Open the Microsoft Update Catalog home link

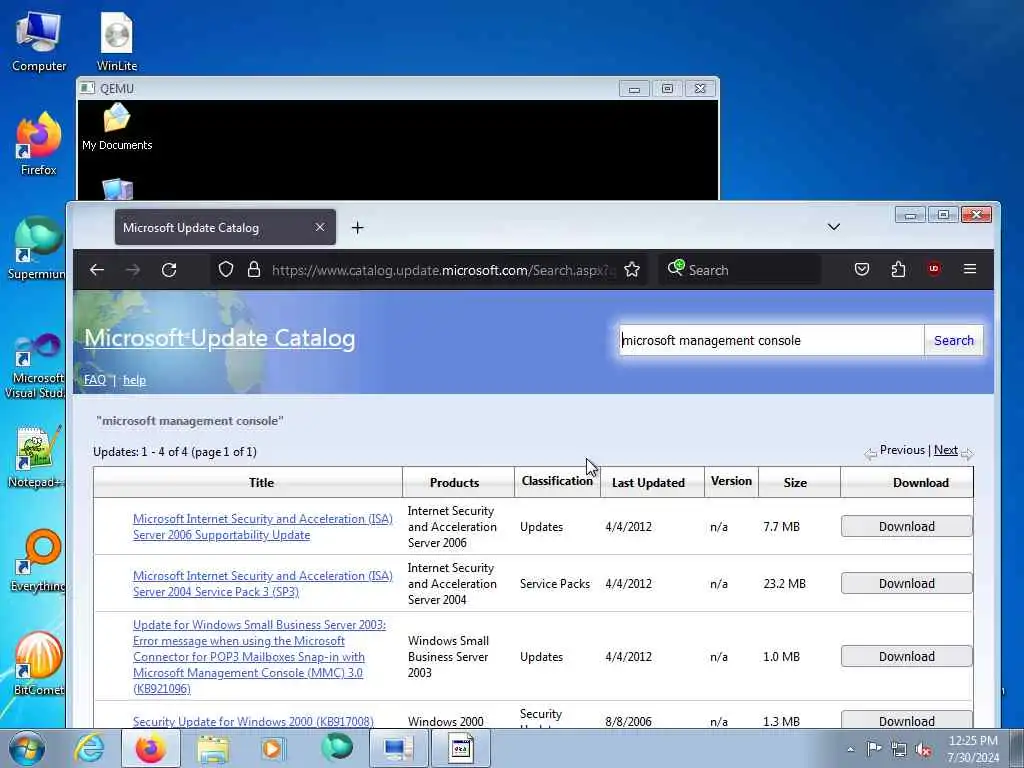[219, 338]
